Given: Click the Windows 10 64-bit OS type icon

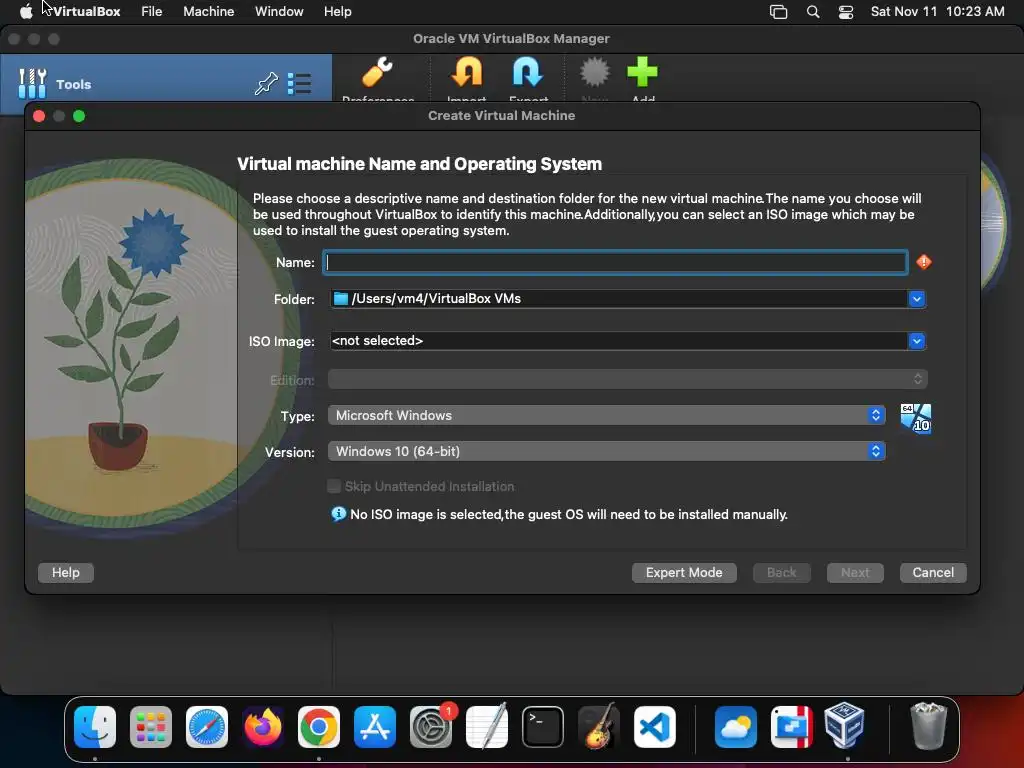Looking at the screenshot, I should (916, 418).
